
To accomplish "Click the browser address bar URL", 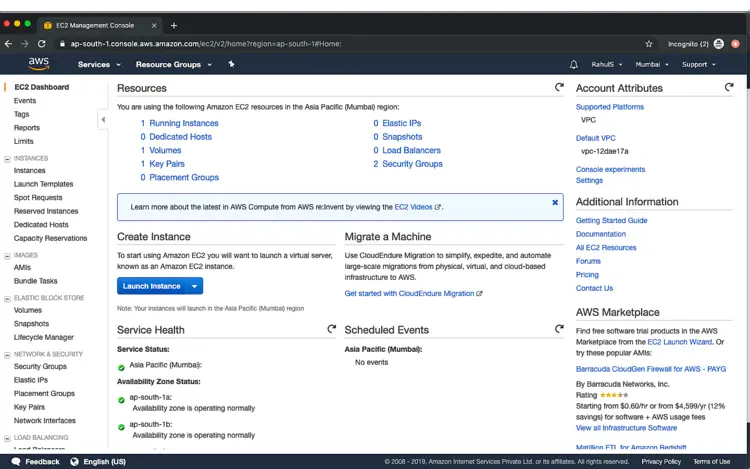I will click(206, 44).
